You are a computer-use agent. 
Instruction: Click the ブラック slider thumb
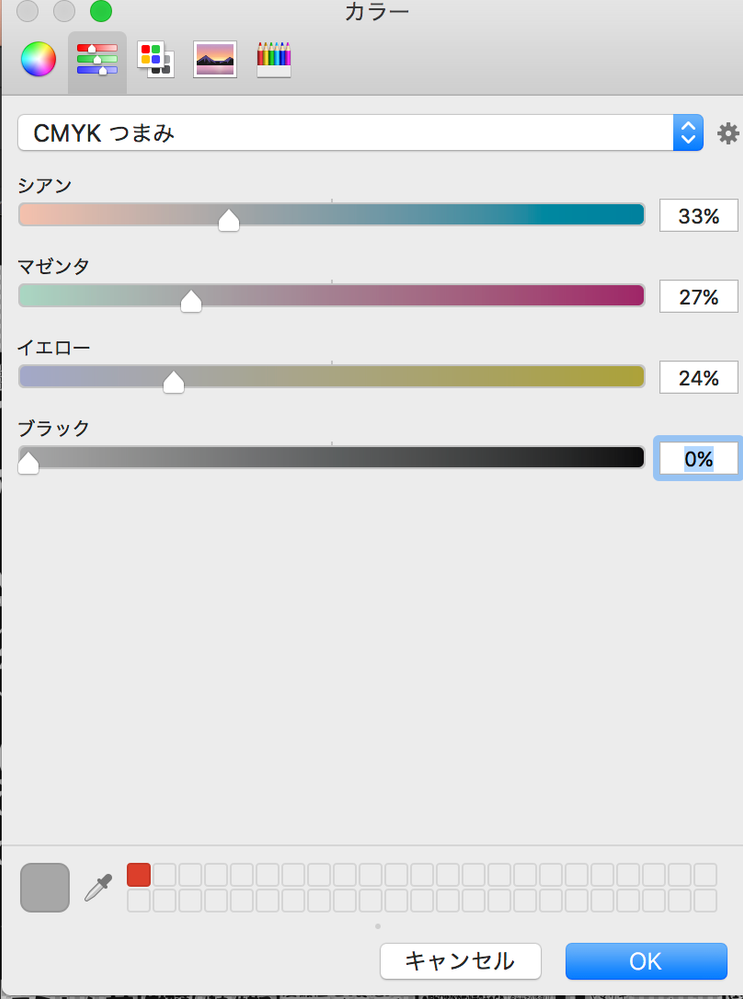pyautogui.click(x=28, y=463)
